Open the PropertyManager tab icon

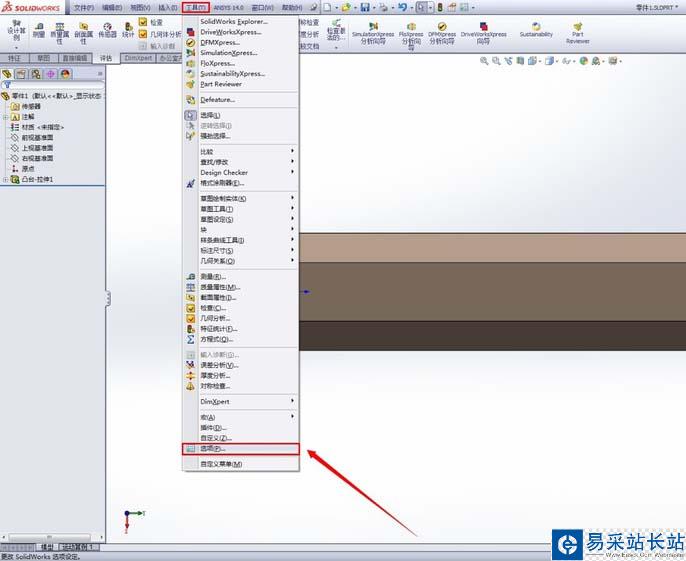pos(21,74)
